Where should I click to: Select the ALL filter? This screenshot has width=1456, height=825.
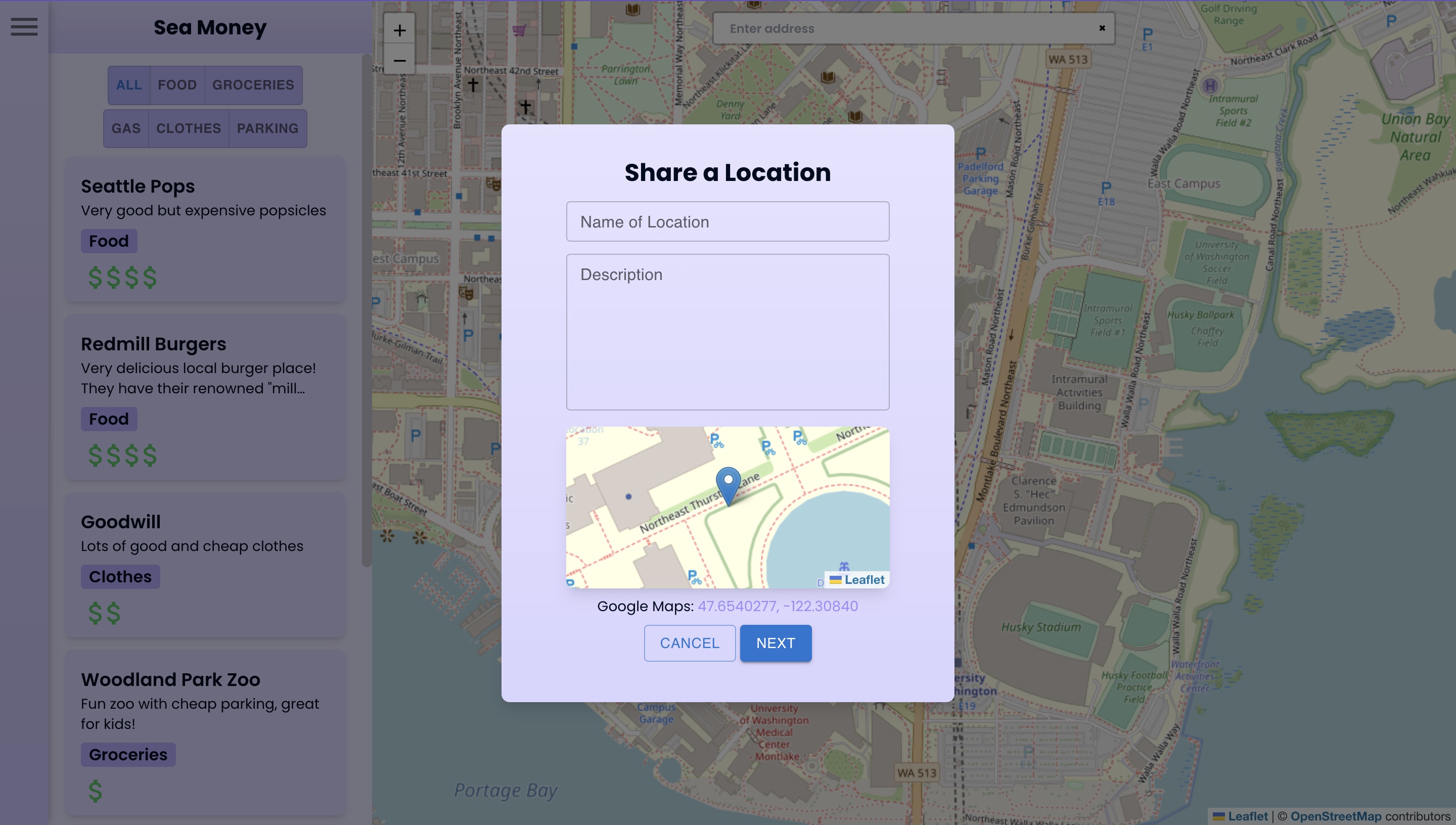(x=128, y=85)
